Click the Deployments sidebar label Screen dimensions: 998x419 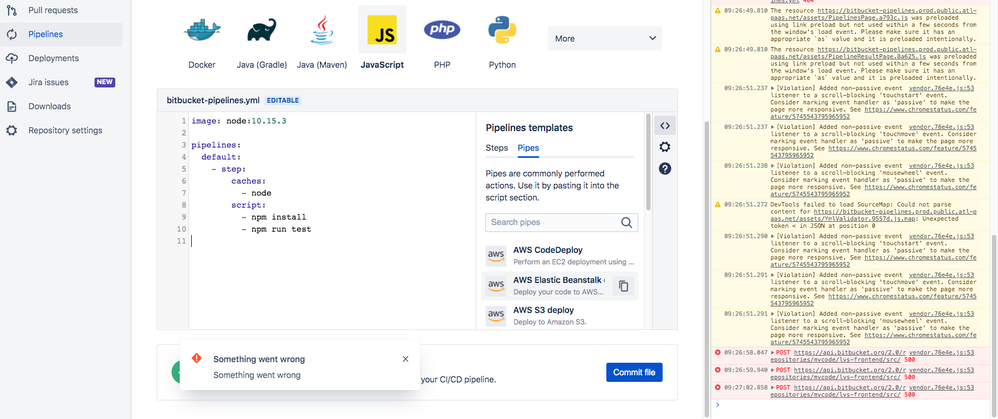click(53, 59)
